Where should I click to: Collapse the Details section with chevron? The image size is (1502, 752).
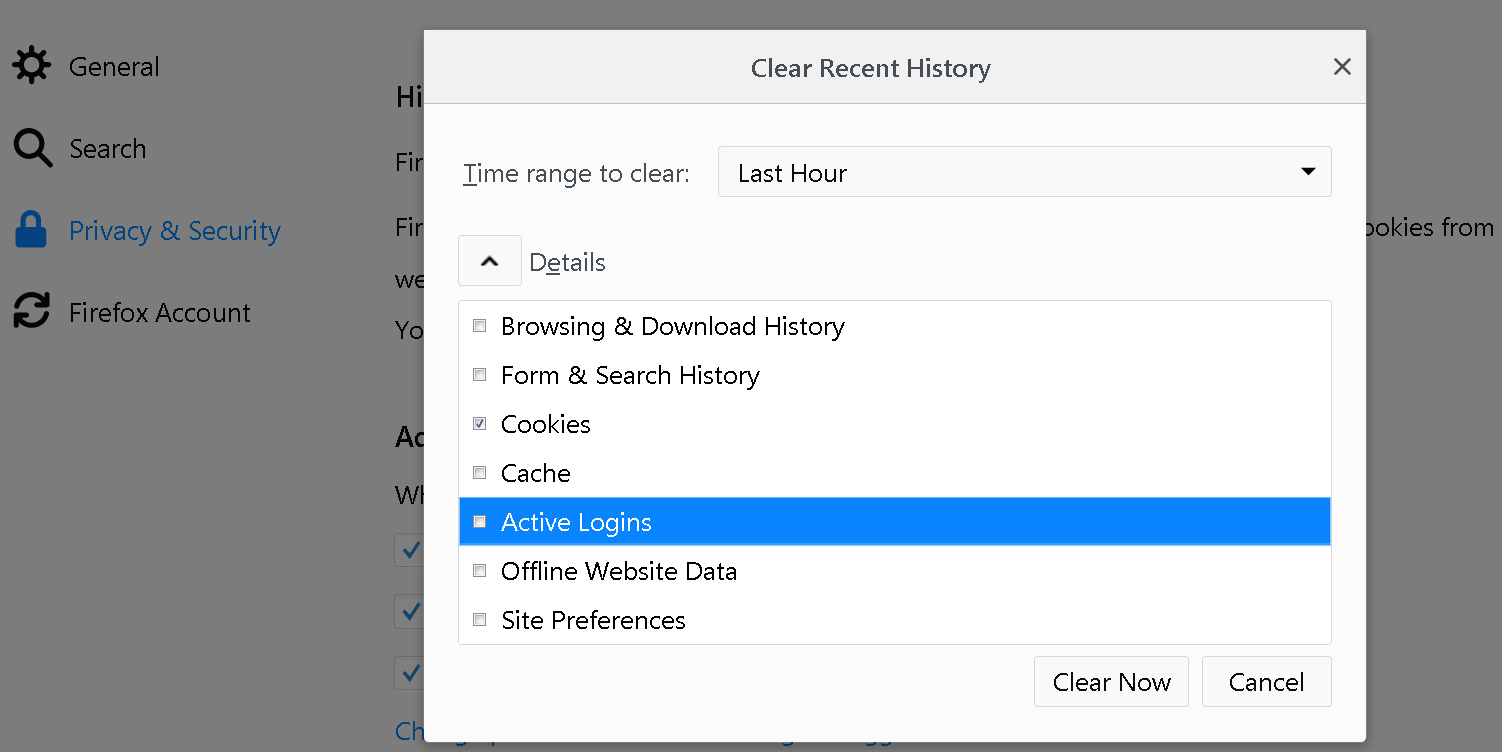[x=490, y=261]
